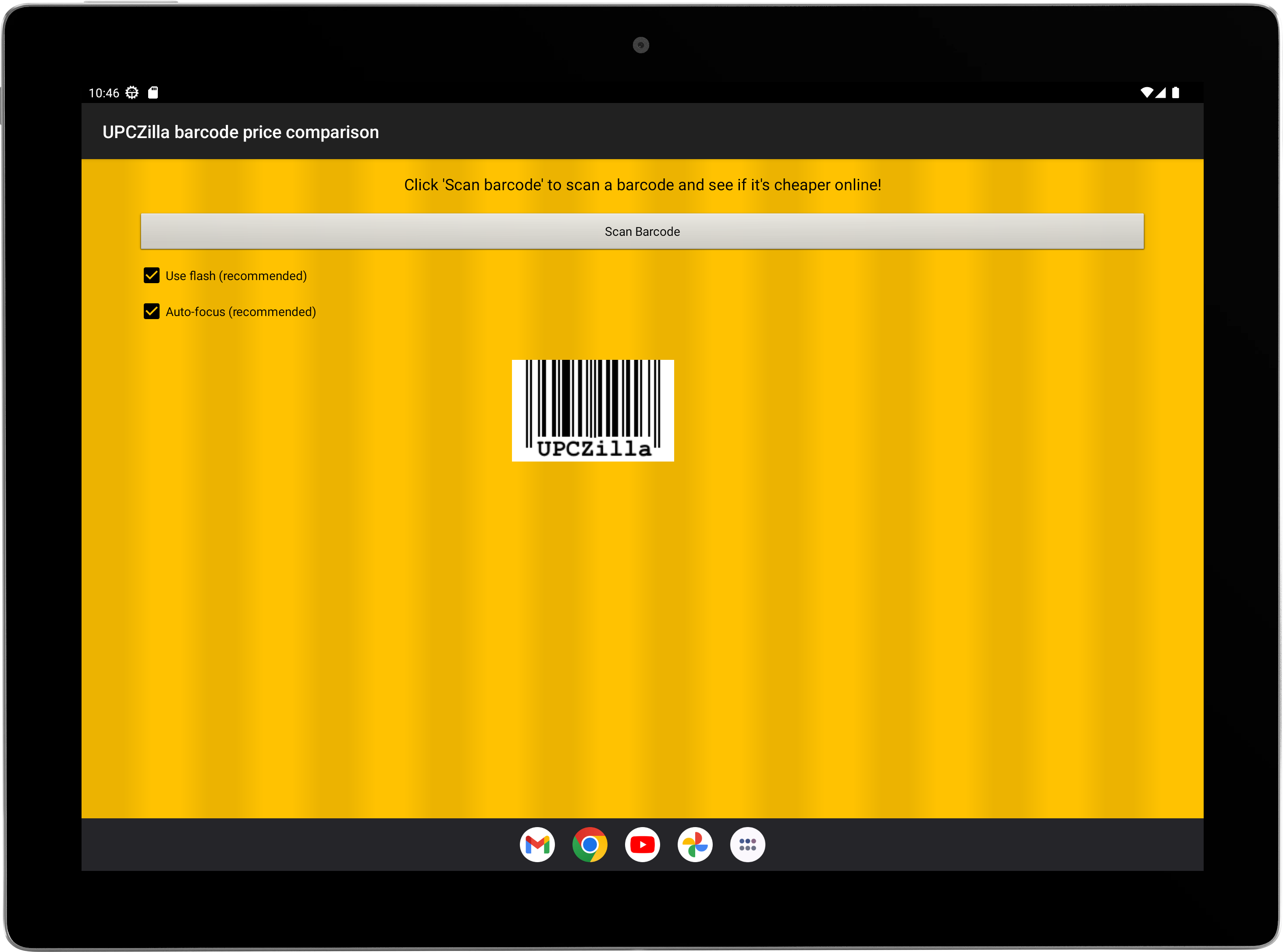Viewport: 1283px width, 952px height.
Task: Tap the UPCZilla barcode price comparison title
Action: 240,132
